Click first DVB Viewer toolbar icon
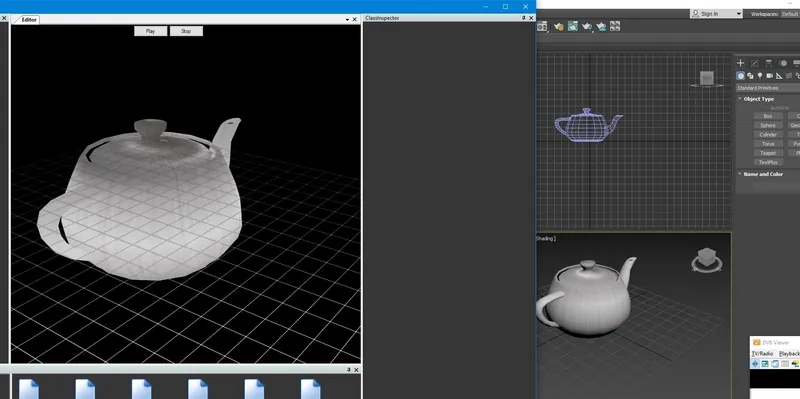Image resolution: width=800 pixels, height=399 pixels. coord(755,364)
